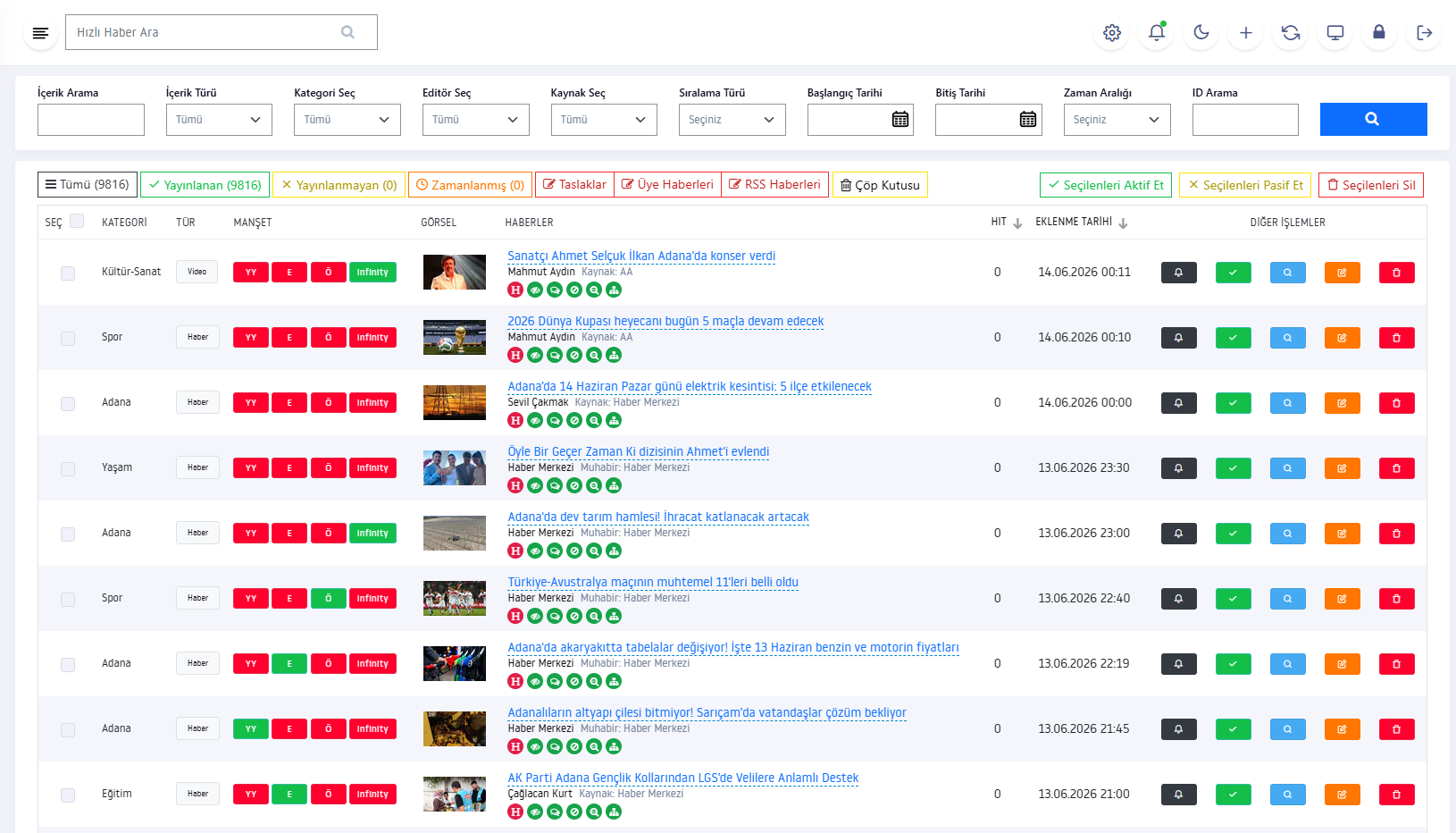Click green check for Öyle Bir Geçer Zaman row
The image size is (1456, 833).
click(1233, 468)
